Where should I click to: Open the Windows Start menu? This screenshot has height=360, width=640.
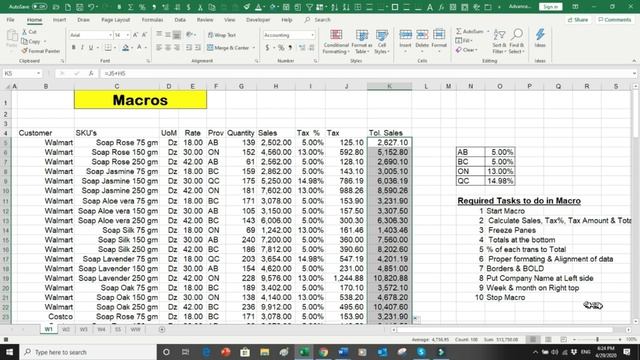pos(9,352)
